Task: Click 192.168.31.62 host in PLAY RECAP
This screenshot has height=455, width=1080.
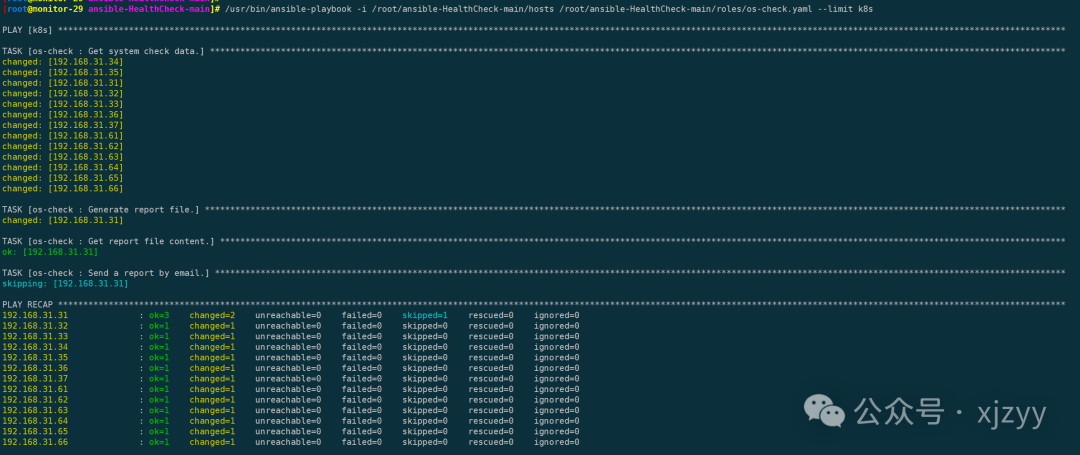Action: tap(35, 400)
